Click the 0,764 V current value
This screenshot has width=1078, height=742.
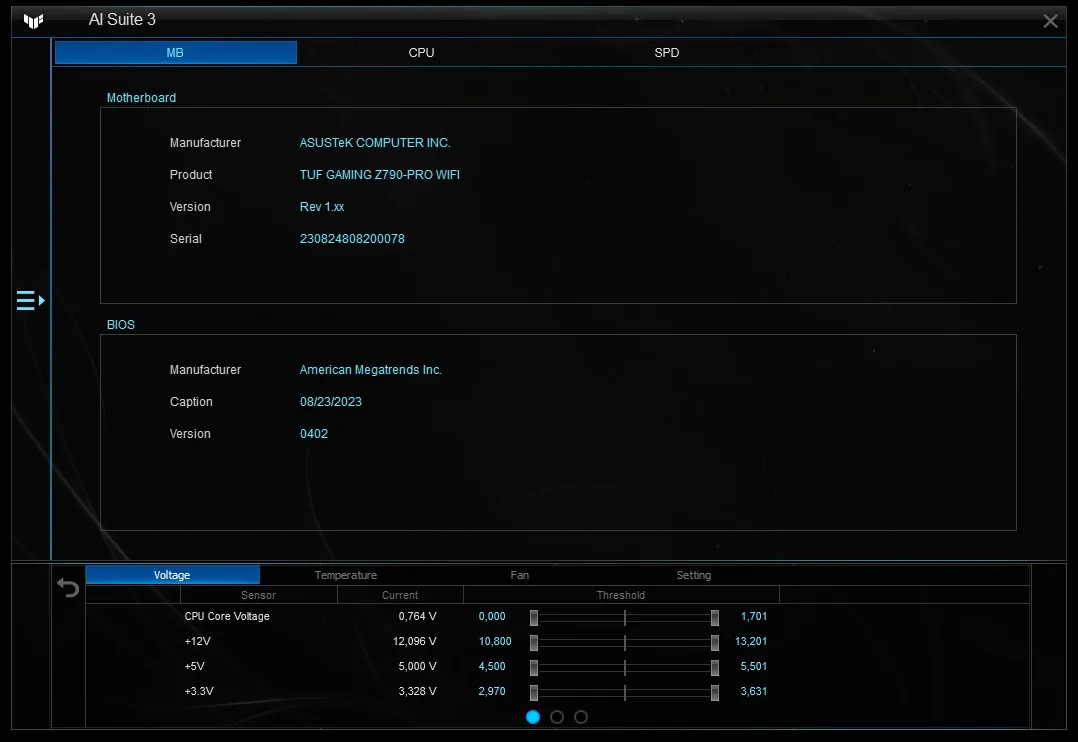[417, 616]
